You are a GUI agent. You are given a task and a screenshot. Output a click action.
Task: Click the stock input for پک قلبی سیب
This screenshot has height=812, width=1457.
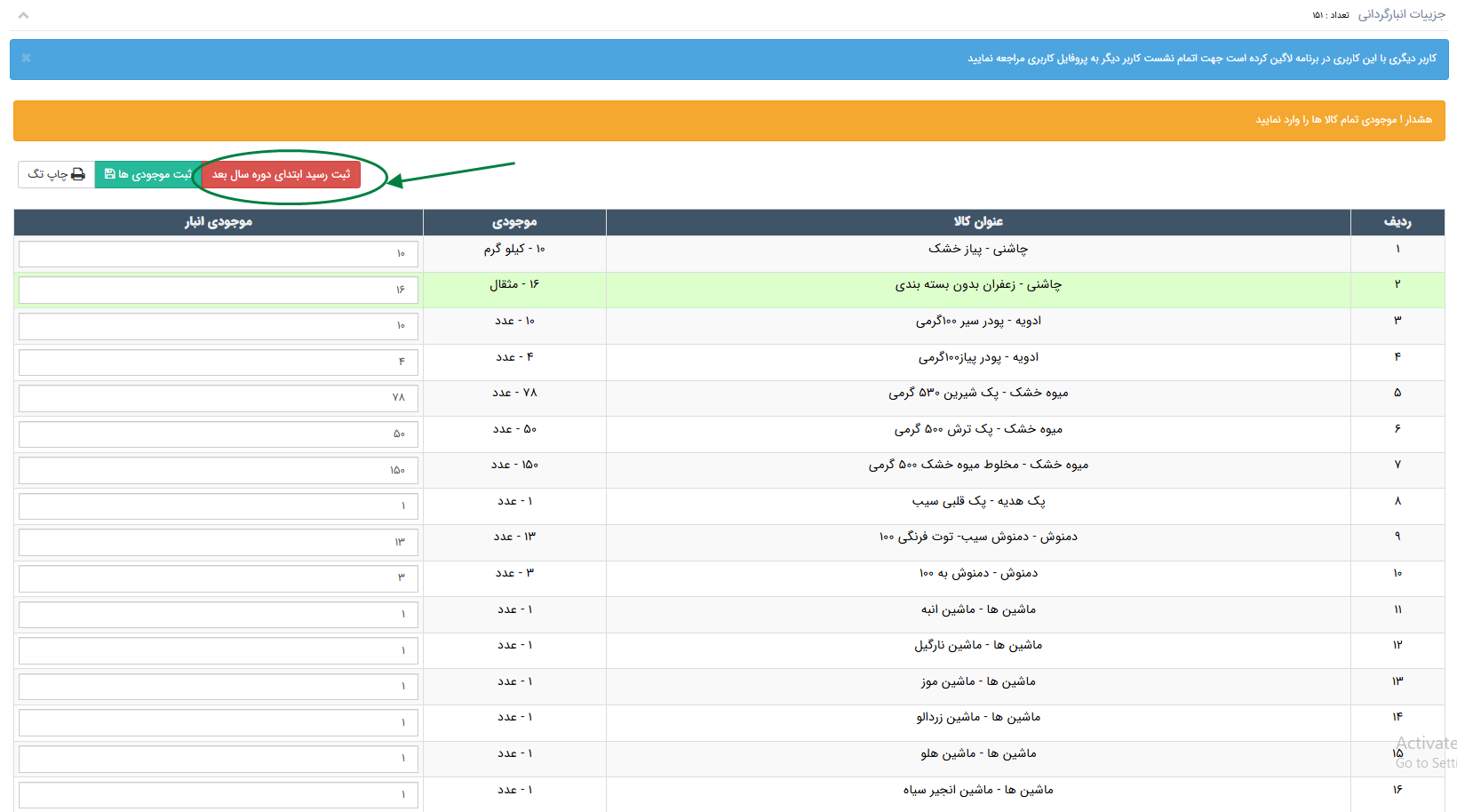pyautogui.click(x=218, y=506)
